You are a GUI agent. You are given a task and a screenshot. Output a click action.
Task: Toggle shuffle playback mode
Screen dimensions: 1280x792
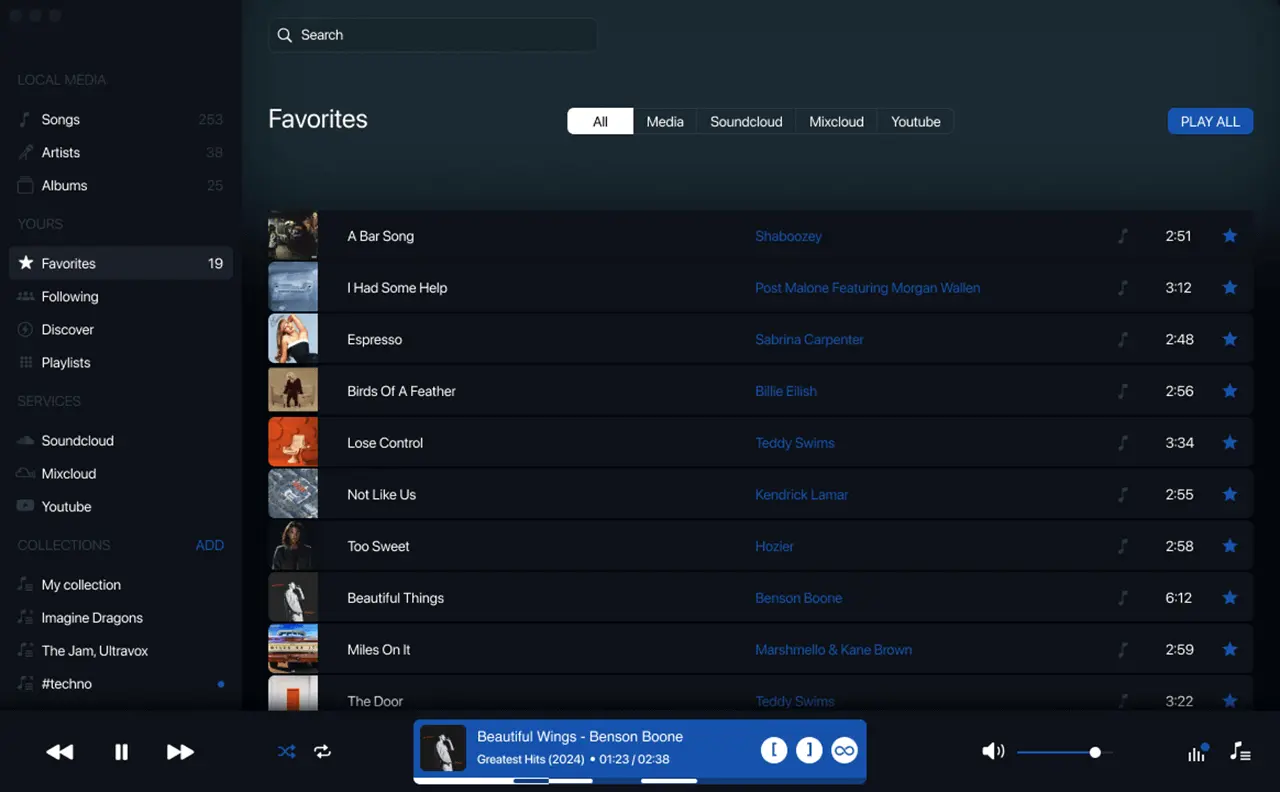point(287,752)
